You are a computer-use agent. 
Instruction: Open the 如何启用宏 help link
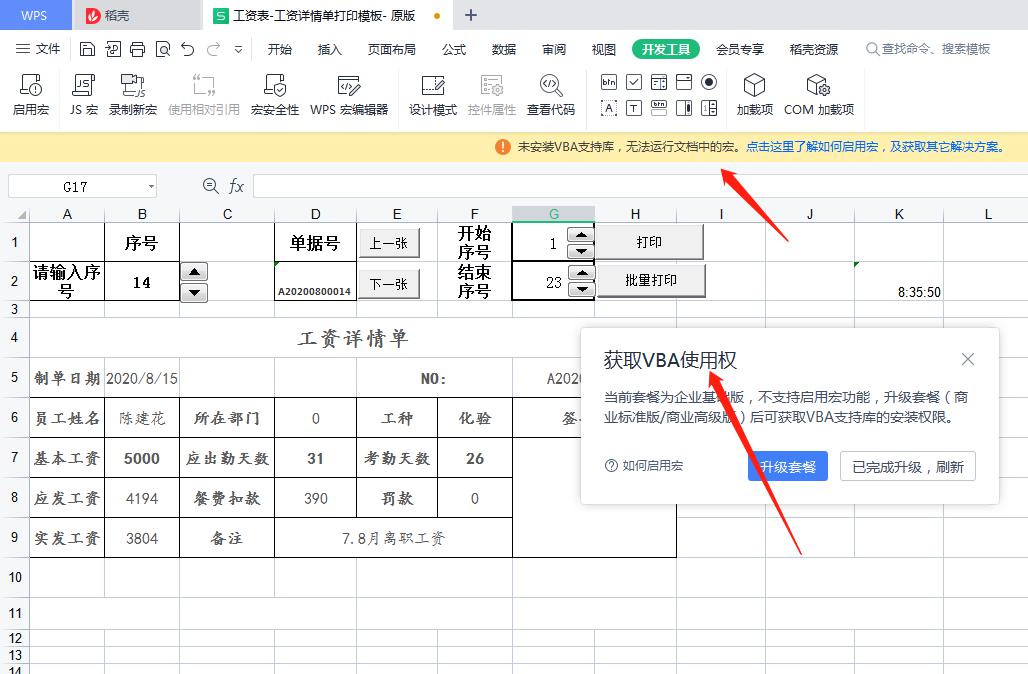click(x=644, y=466)
